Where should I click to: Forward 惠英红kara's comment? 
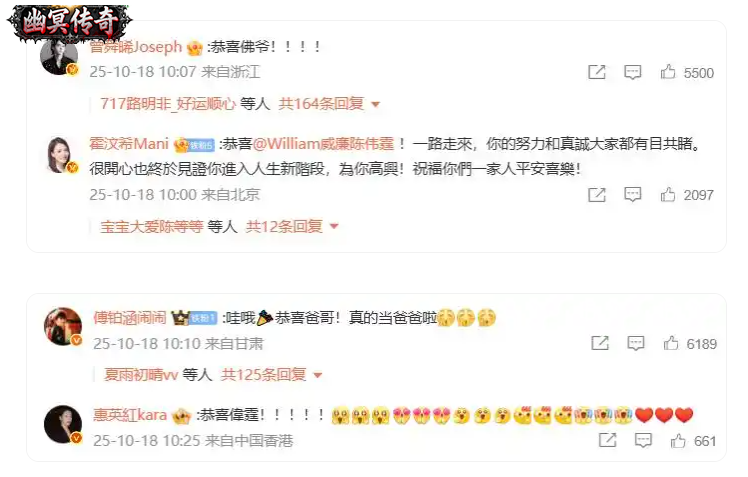(607, 440)
